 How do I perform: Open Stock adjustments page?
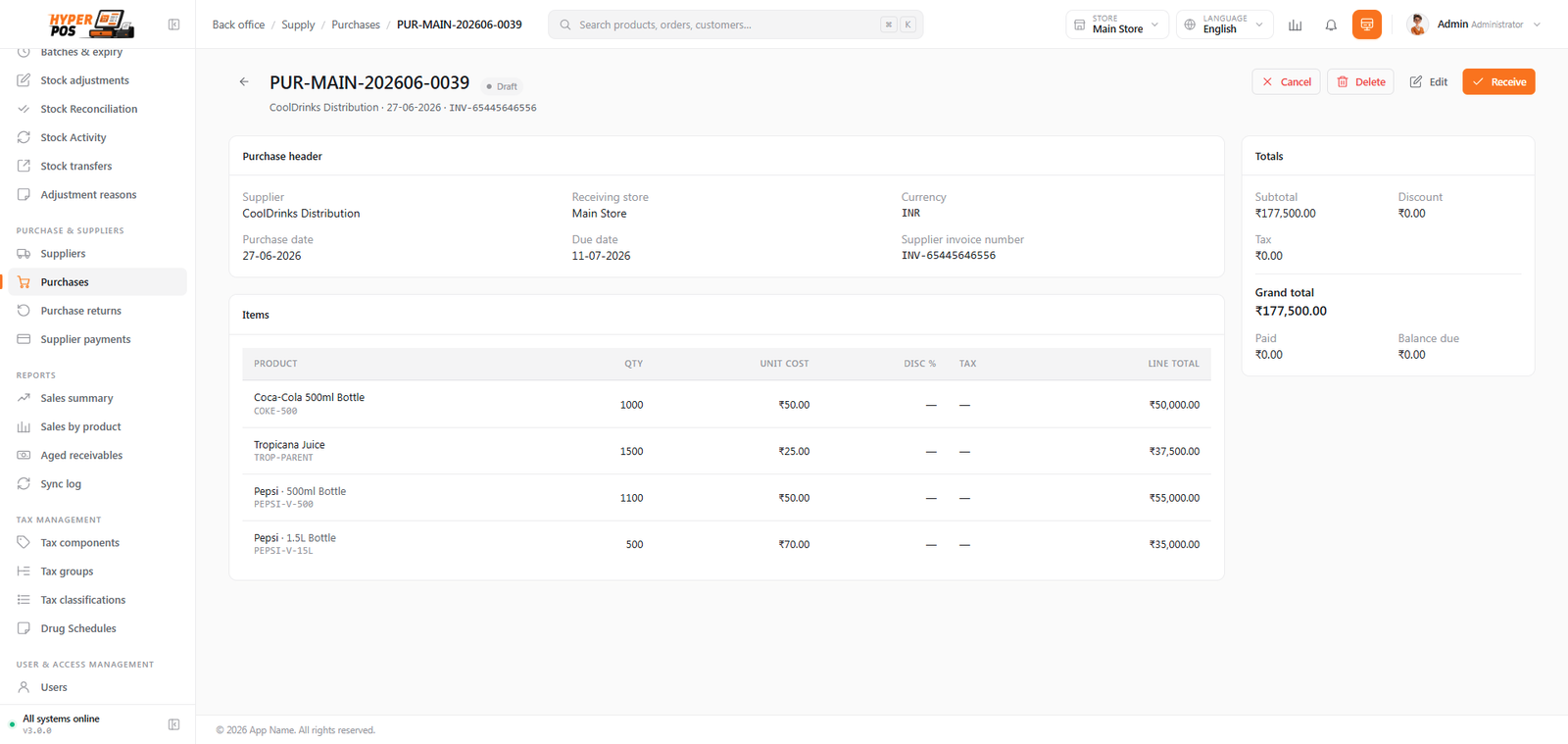click(x=98, y=80)
